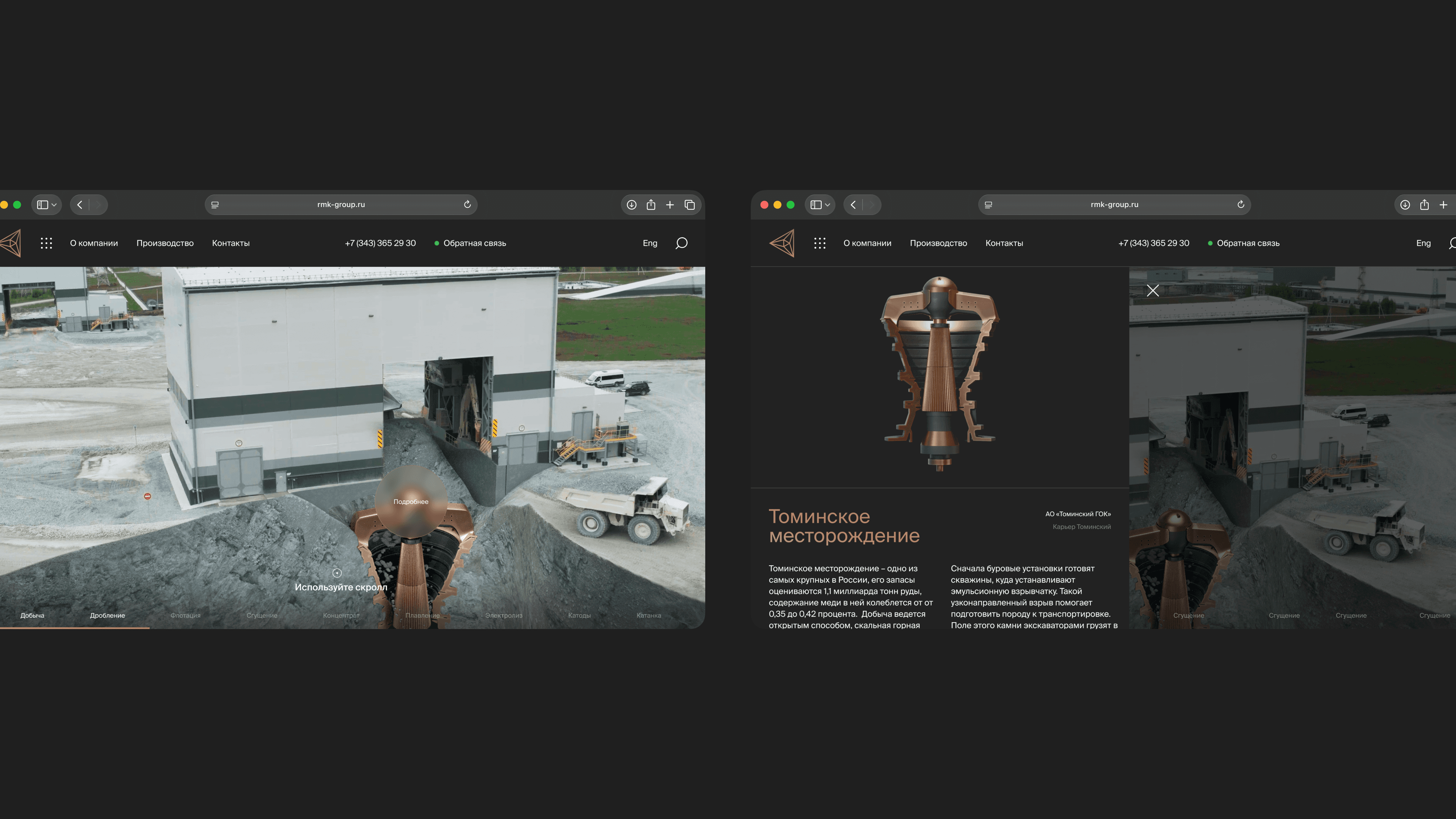
Task: Click Обратная связь link in right window
Action: point(1247,243)
